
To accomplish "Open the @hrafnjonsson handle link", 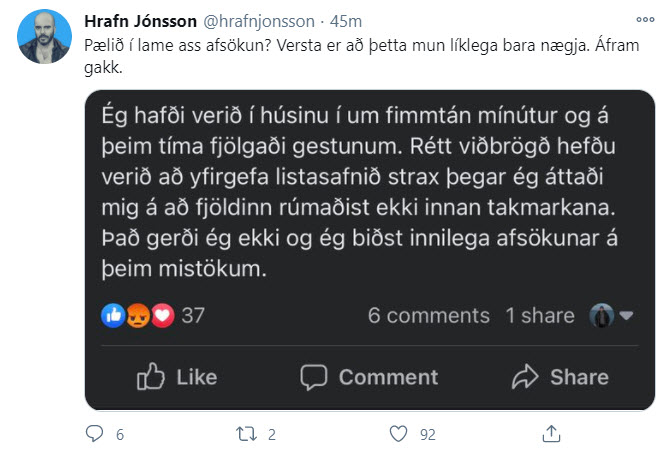I will tap(259, 21).
